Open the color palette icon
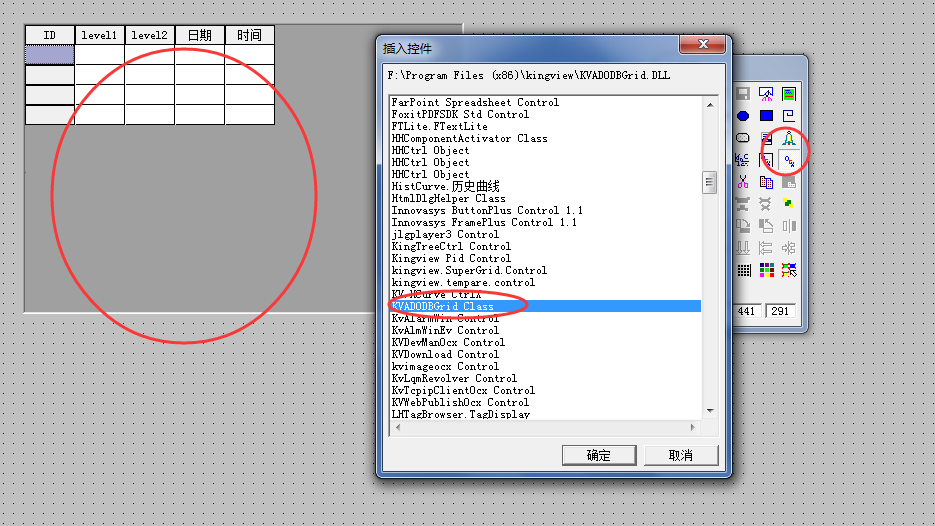This screenshot has height=526, width=935. (766, 270)
